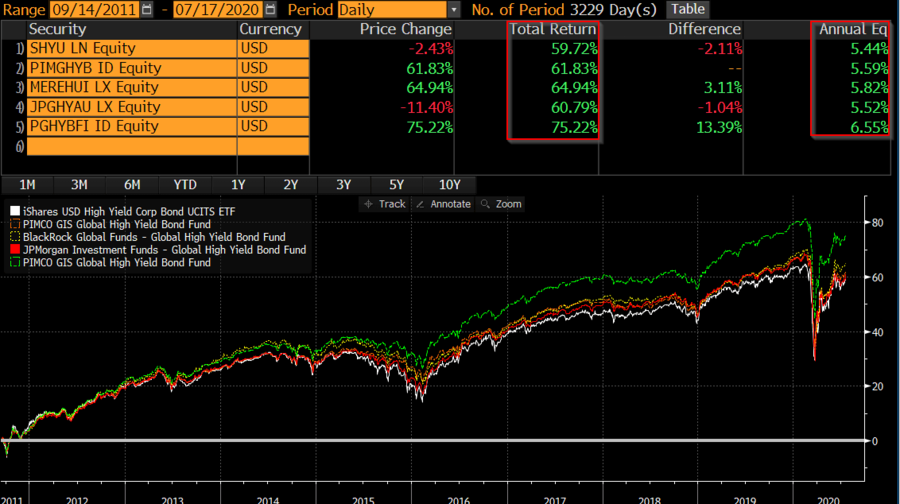Select the 5Y time range tab
Screen dimensions: 900x504
point(397,185)
